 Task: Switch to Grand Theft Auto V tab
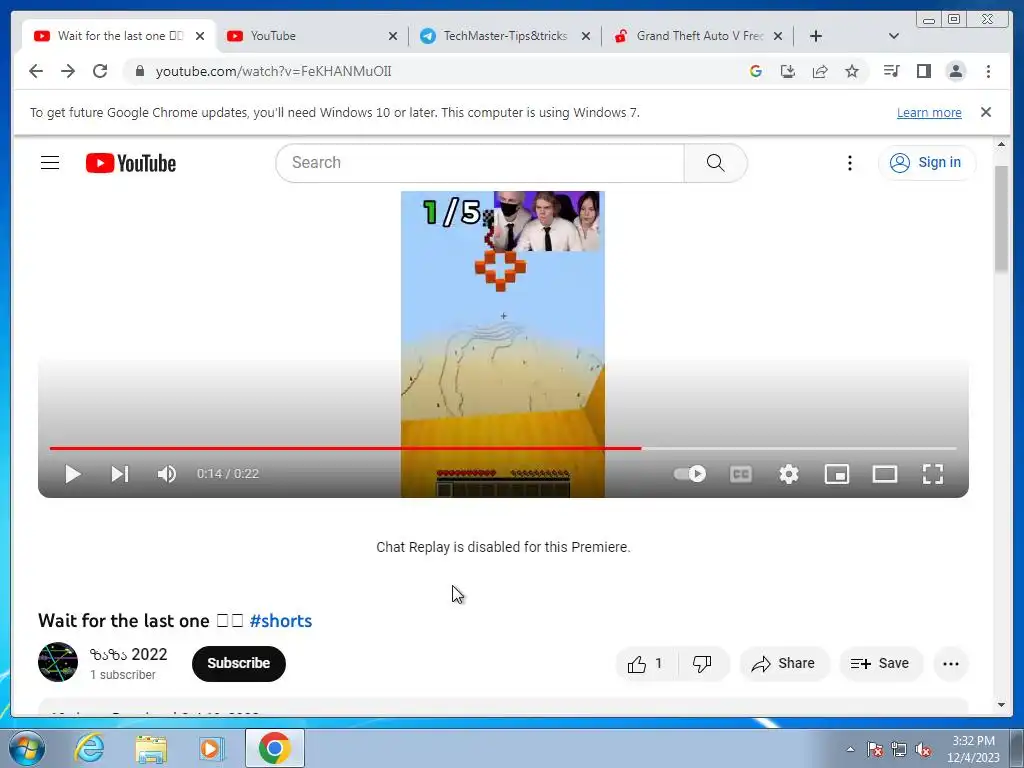pyautogui.click(x=699, y=36)
